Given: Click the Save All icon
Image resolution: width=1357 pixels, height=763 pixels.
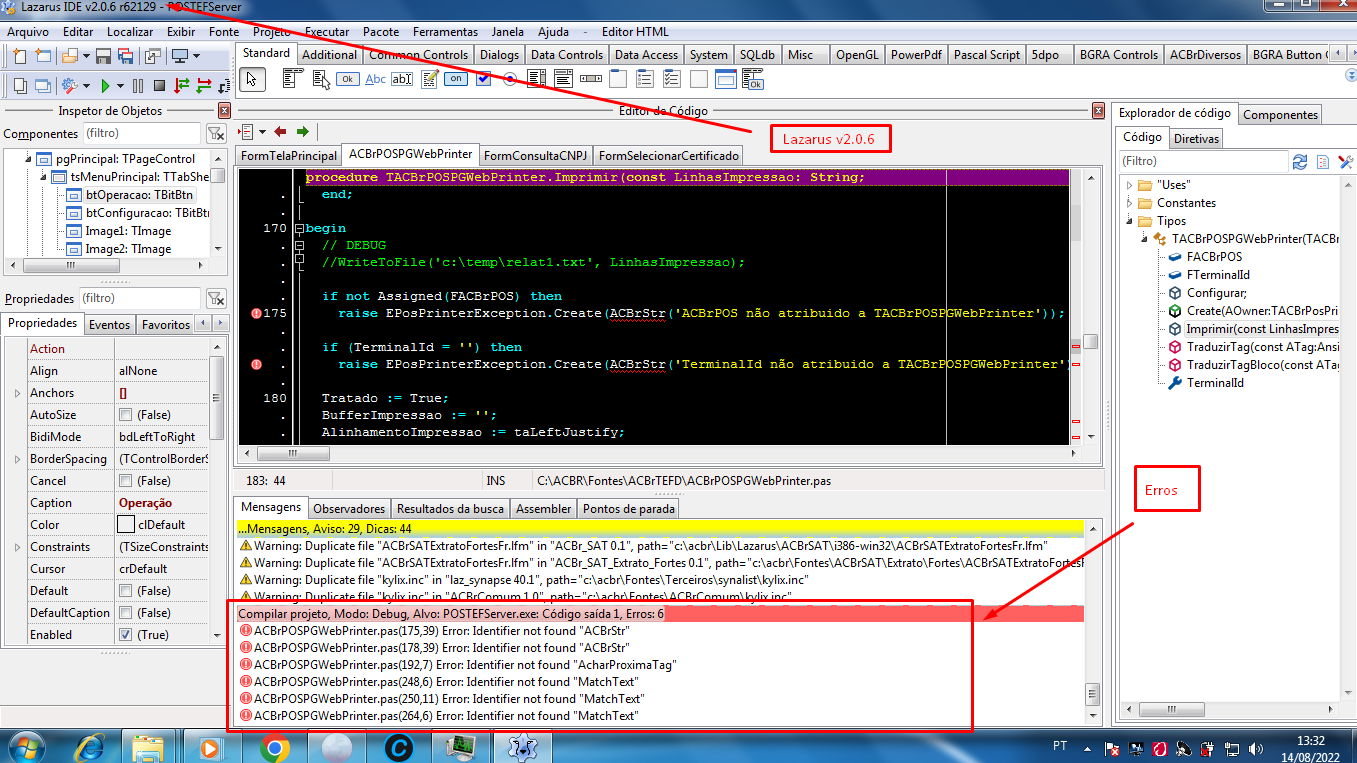Looking at the screenshot, I should tap(125, 56).
